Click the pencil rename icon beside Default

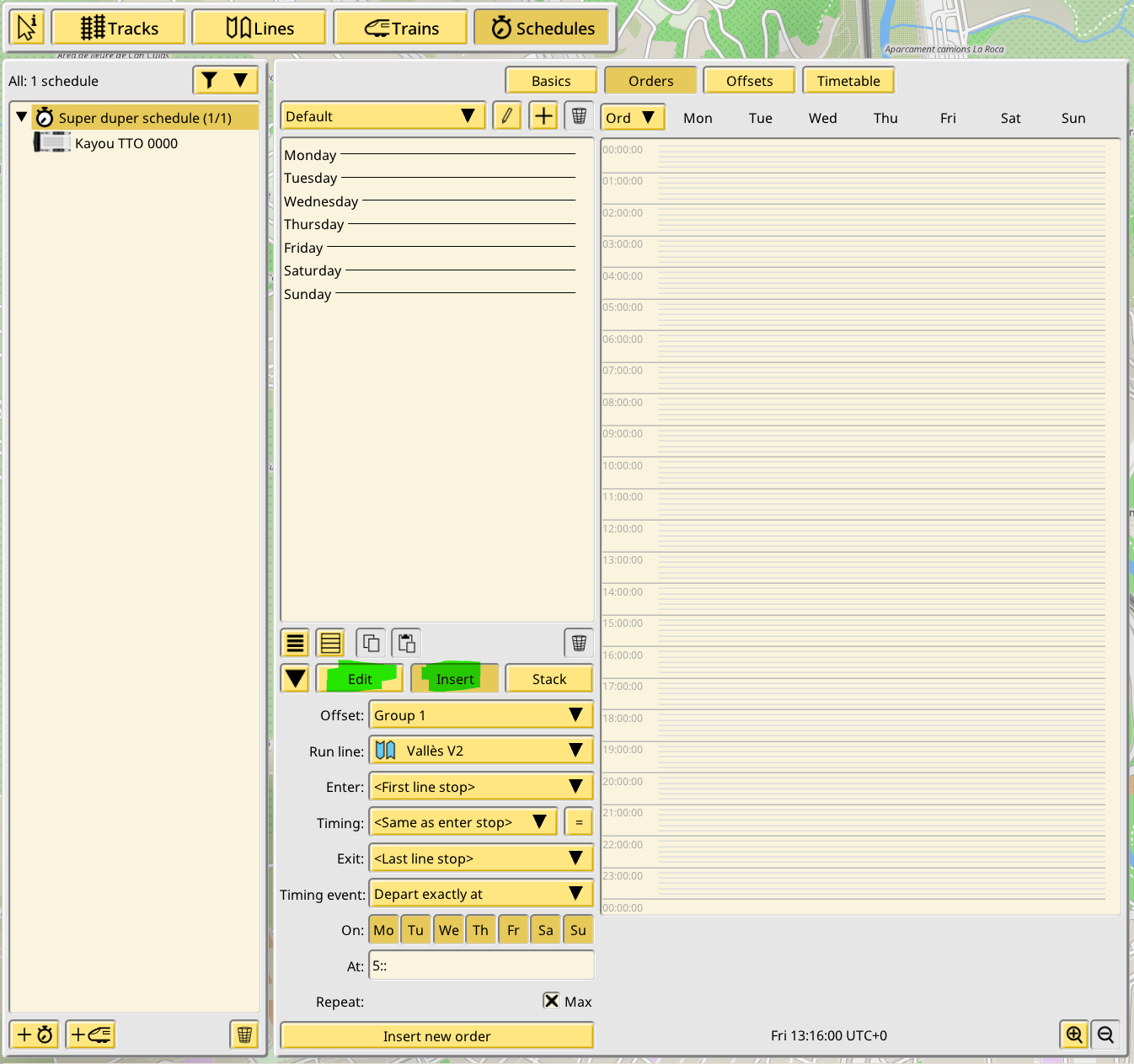tap(506, 116)
